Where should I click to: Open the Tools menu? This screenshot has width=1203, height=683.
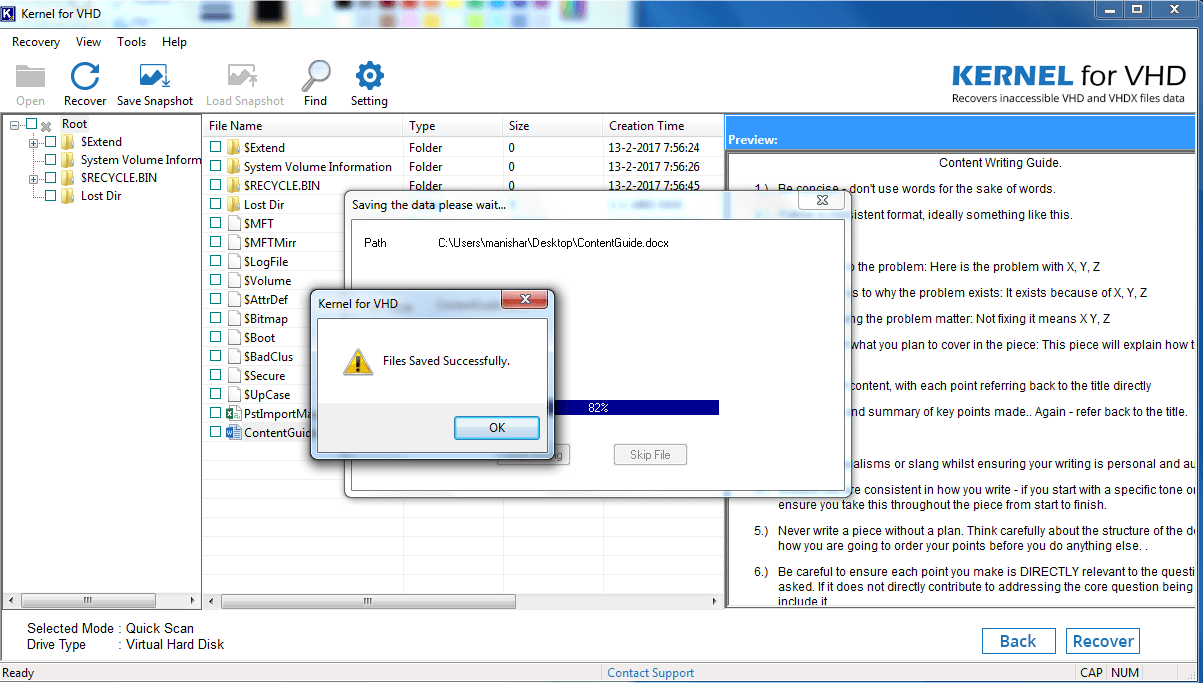[x=131, y=42]
